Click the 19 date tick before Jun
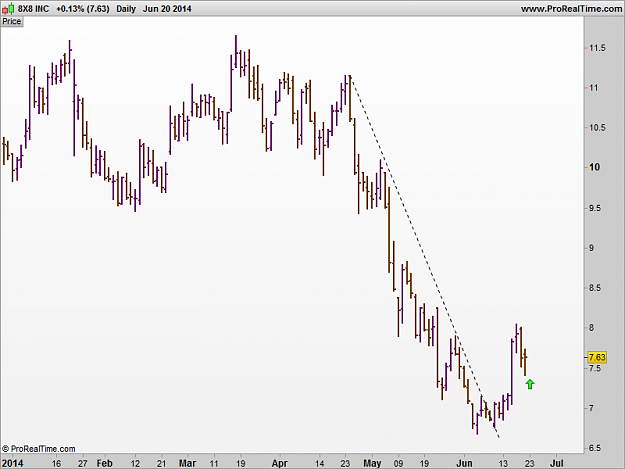 point(425,463)
